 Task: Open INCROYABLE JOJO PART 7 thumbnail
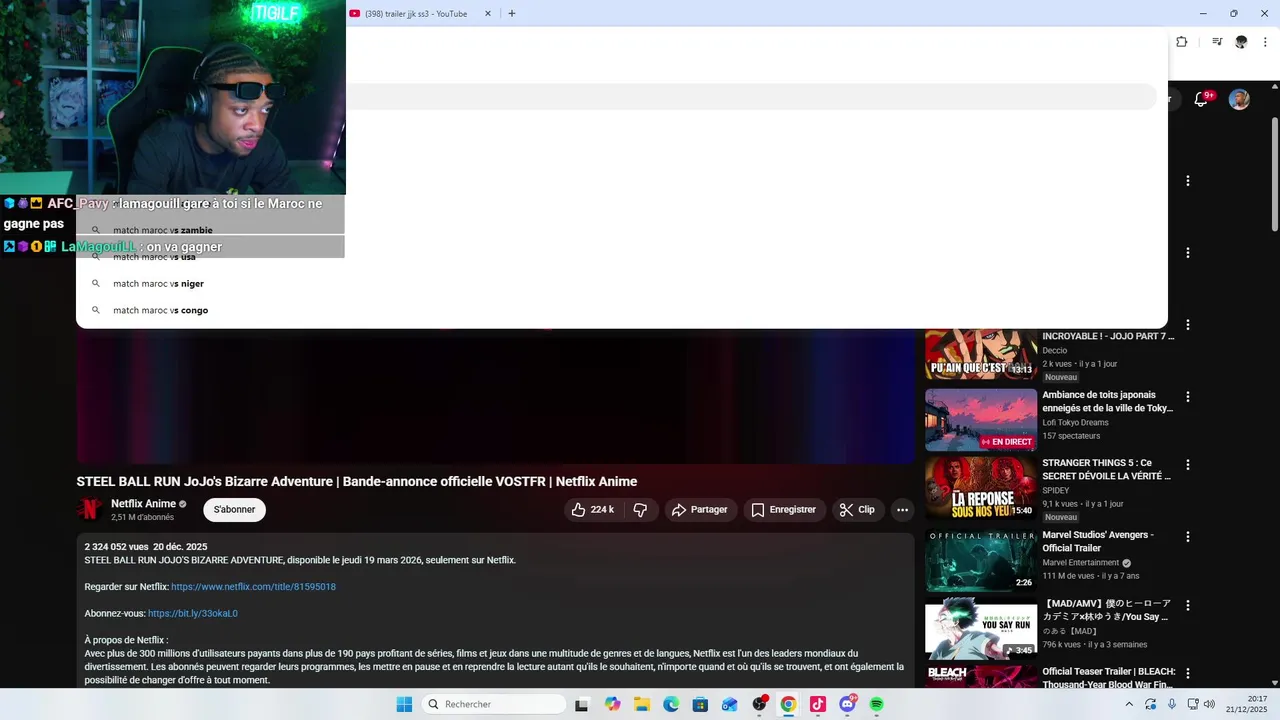981,352
